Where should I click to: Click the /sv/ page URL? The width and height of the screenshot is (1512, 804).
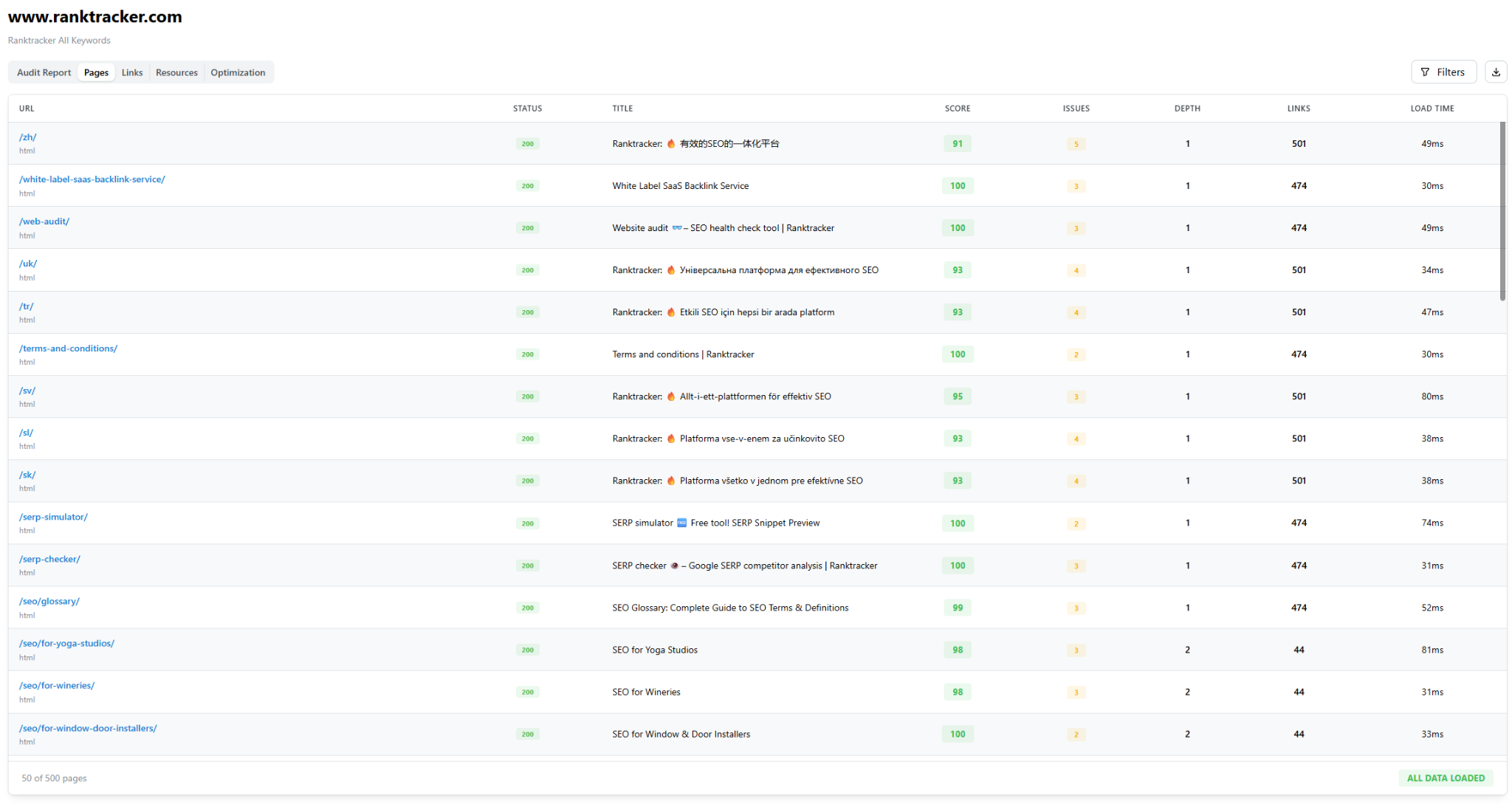pyautogui.click(x=27, y=391)
